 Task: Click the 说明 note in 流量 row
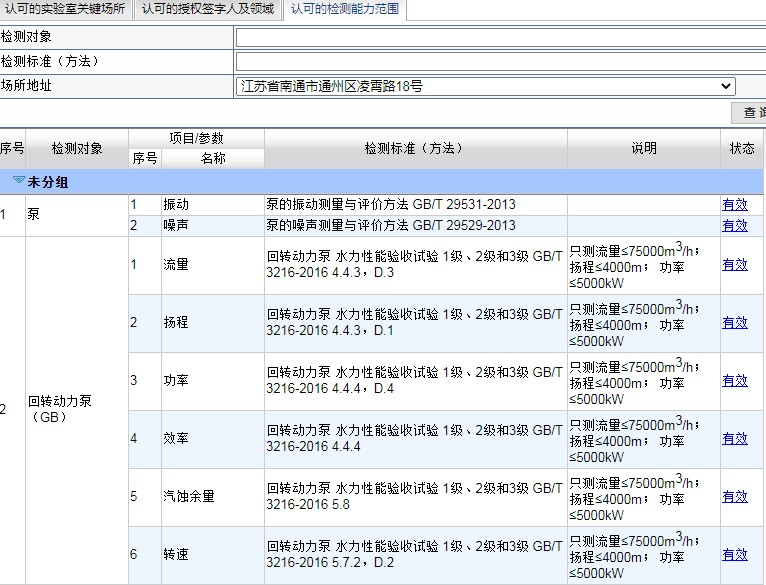[635, 265]
